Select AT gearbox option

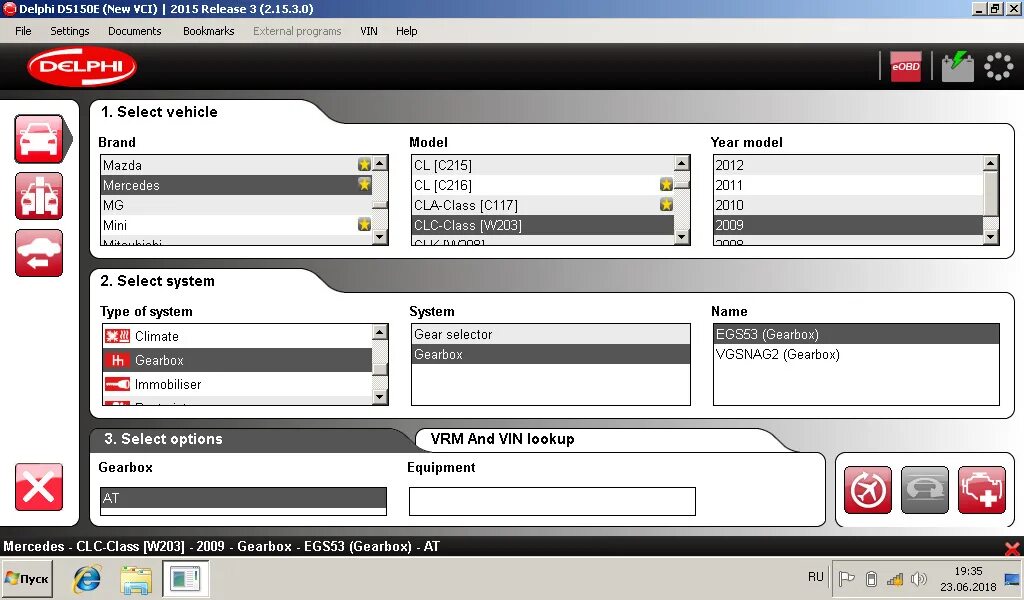point(243,498)
